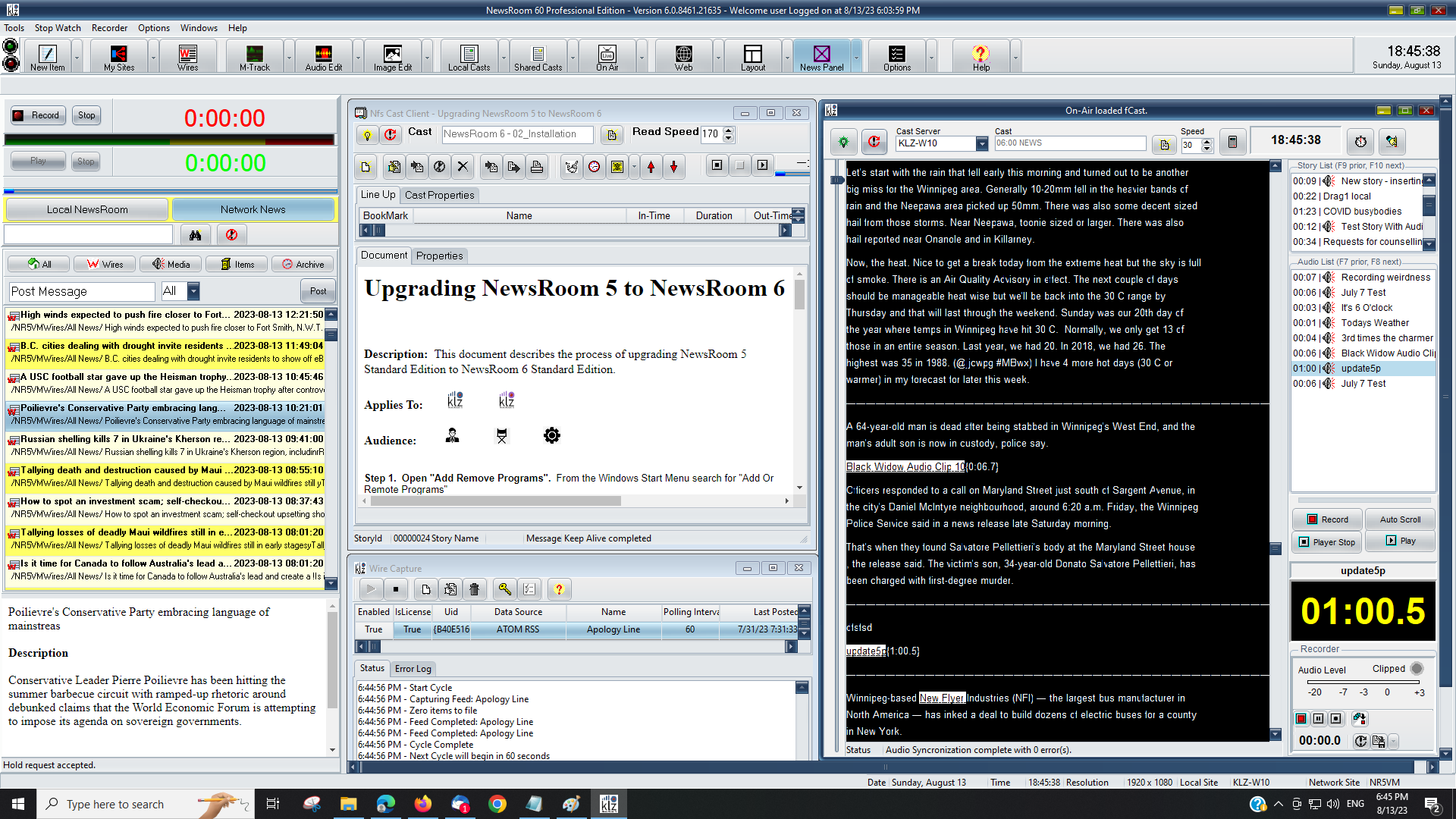Click the teleprompter position slider handle
Viewport: 1456px width, 819px height.
click(836, 180)
